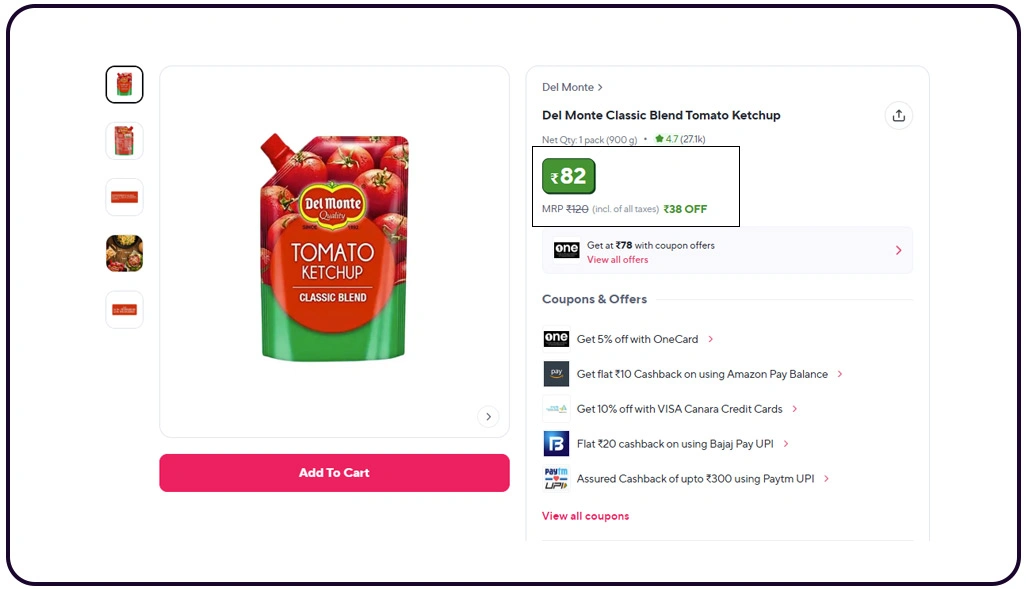The width and height of the screenshot is (1026, 589).
Task: Add To Cart
Action: 334,473
